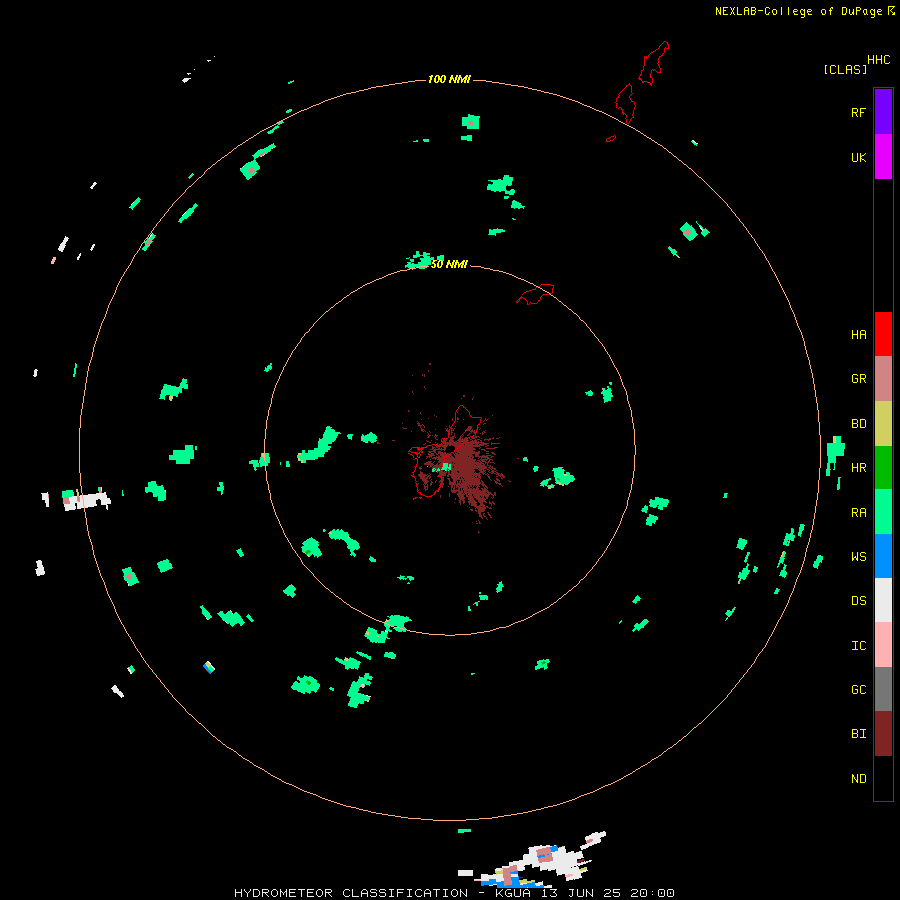900x900 pixels.
Task: Click the WS legend label
Action: 858,557
